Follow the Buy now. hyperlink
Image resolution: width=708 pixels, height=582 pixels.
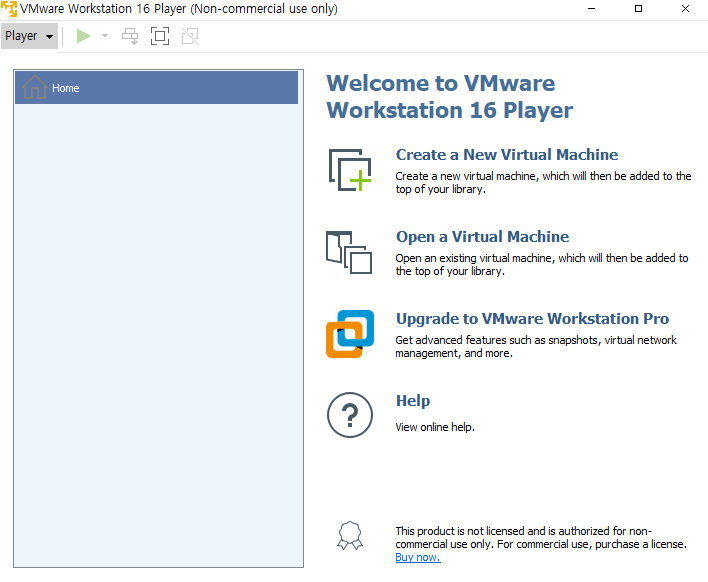(418, 557)
